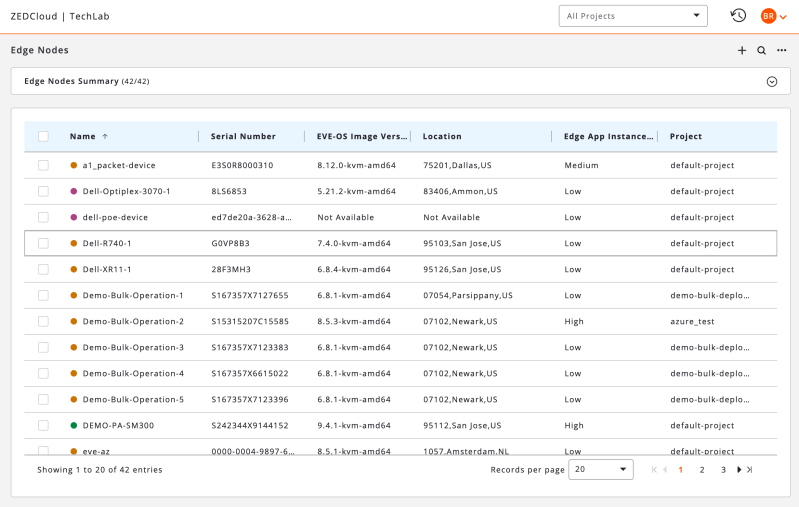Open the BR user avatar menu

point(774,16)
